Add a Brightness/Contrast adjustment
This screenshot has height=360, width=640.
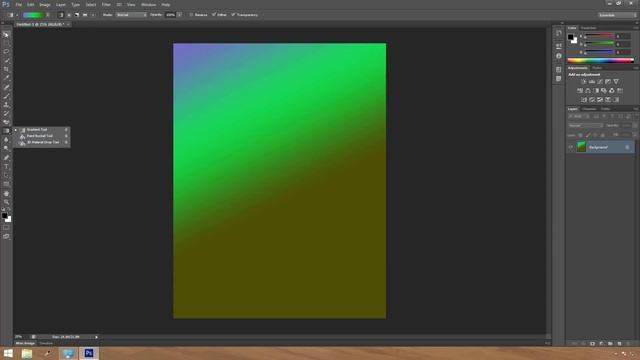coord(584,82)
